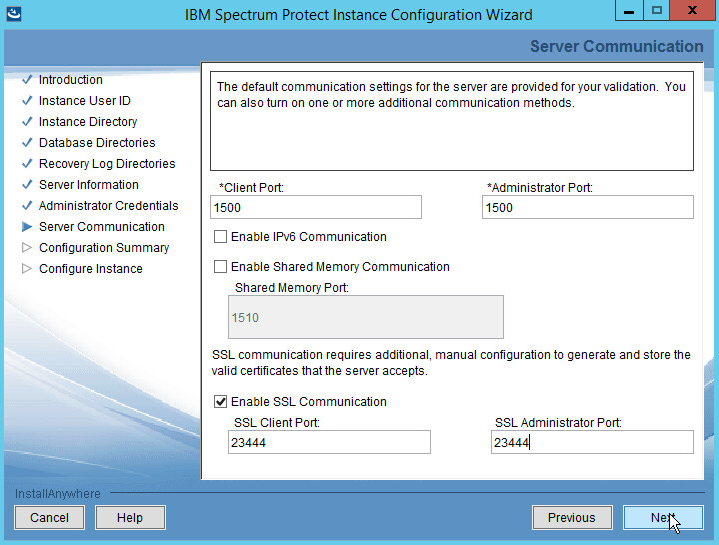Click the triangle icon beside Configuration Summary
The height and width of the screenshot is (545, 719).
[27, 248]
